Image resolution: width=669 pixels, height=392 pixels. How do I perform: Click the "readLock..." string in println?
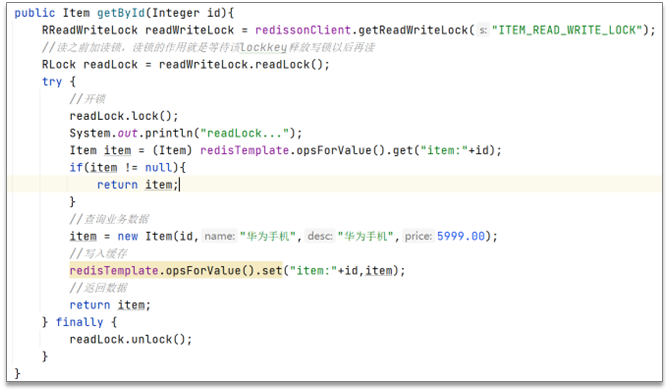[x=248, y=134]
